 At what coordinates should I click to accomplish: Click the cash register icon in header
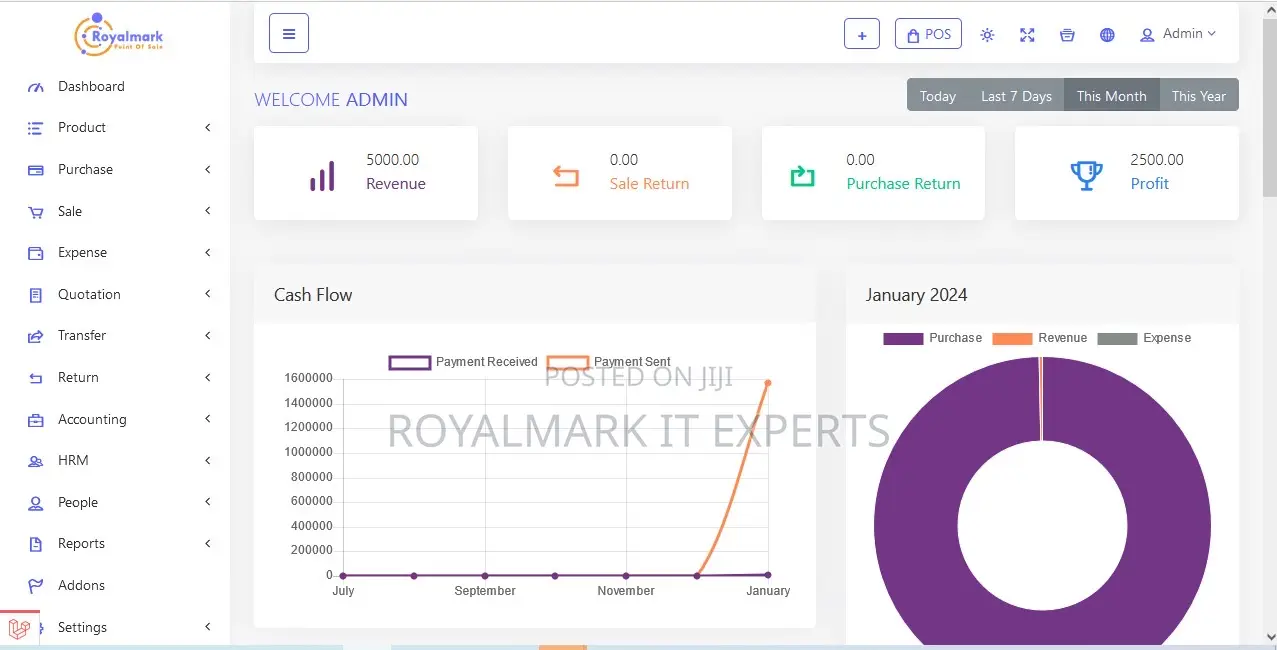(1067, 35)
